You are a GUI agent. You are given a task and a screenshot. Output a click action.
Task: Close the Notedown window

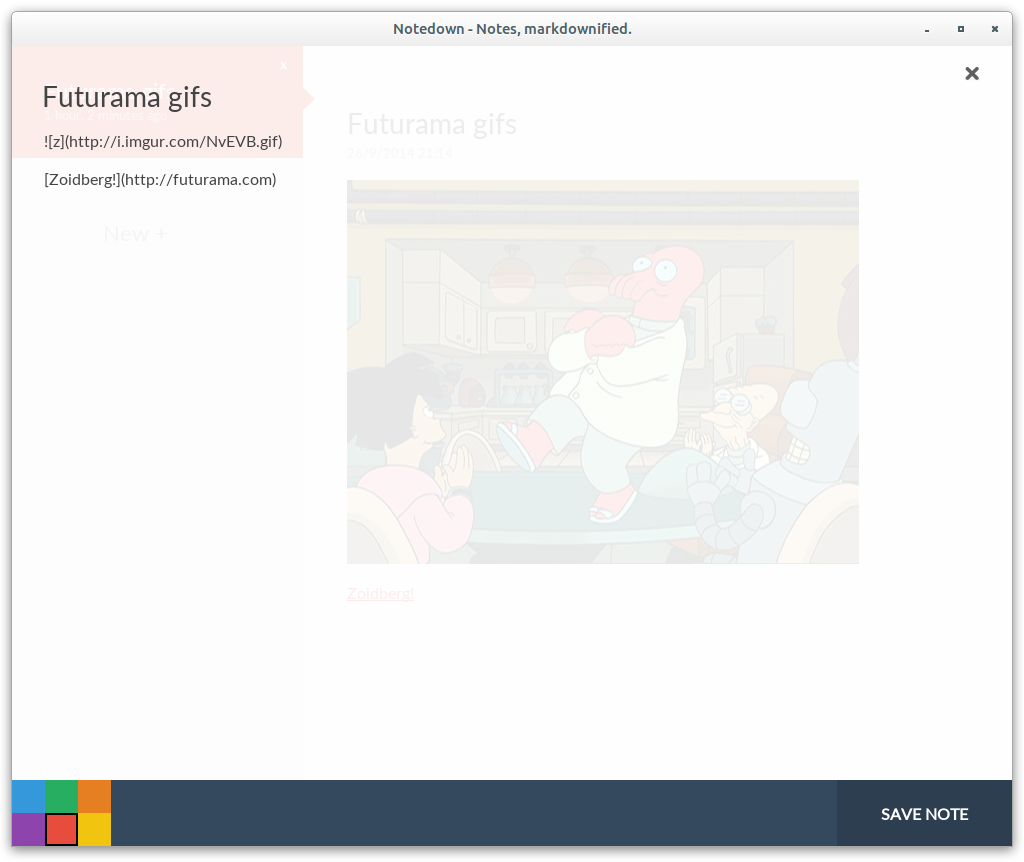(995, 29)
